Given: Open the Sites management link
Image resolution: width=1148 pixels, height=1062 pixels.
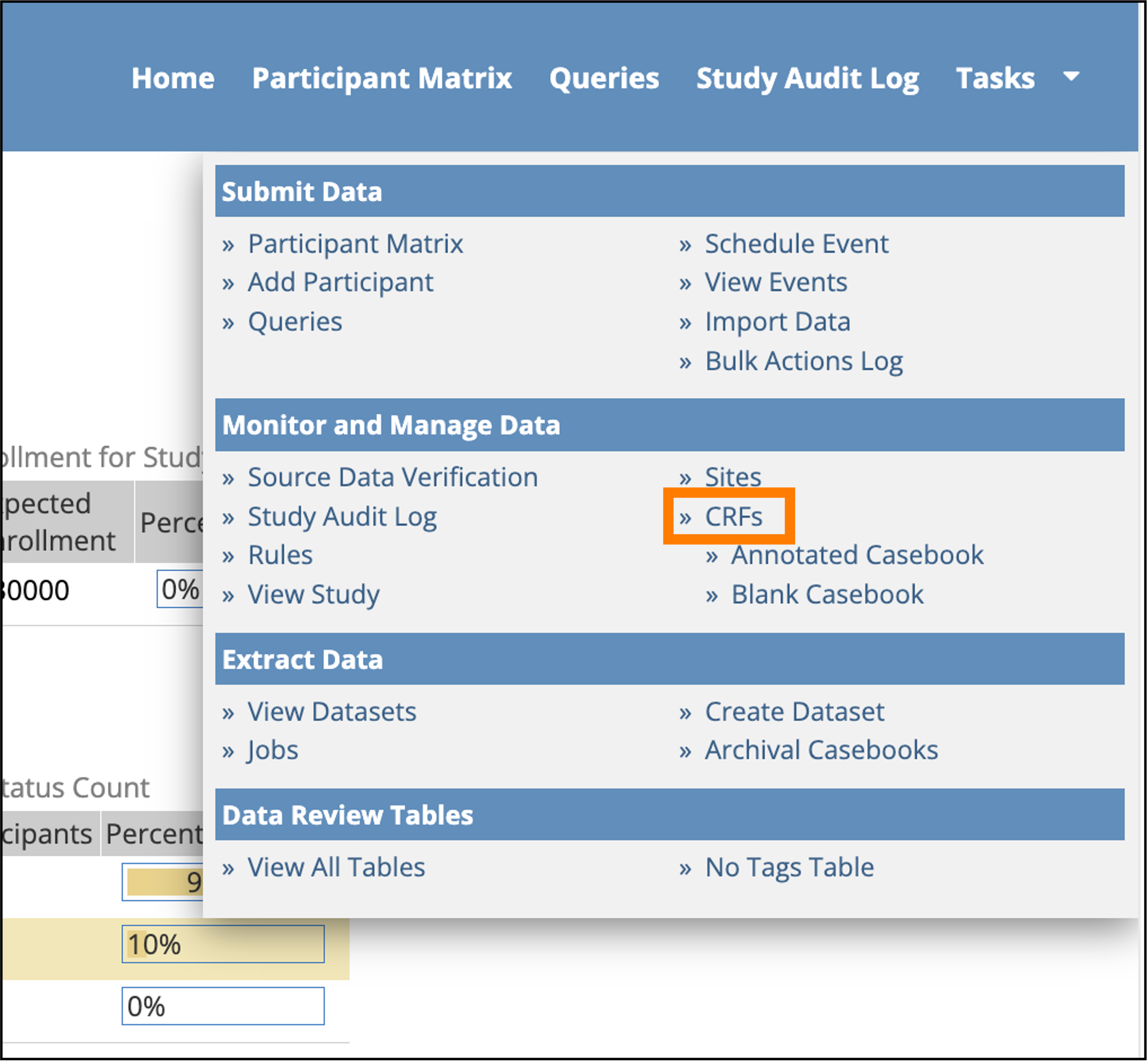Looking at the screenshot, I should [x=733, y=477].
